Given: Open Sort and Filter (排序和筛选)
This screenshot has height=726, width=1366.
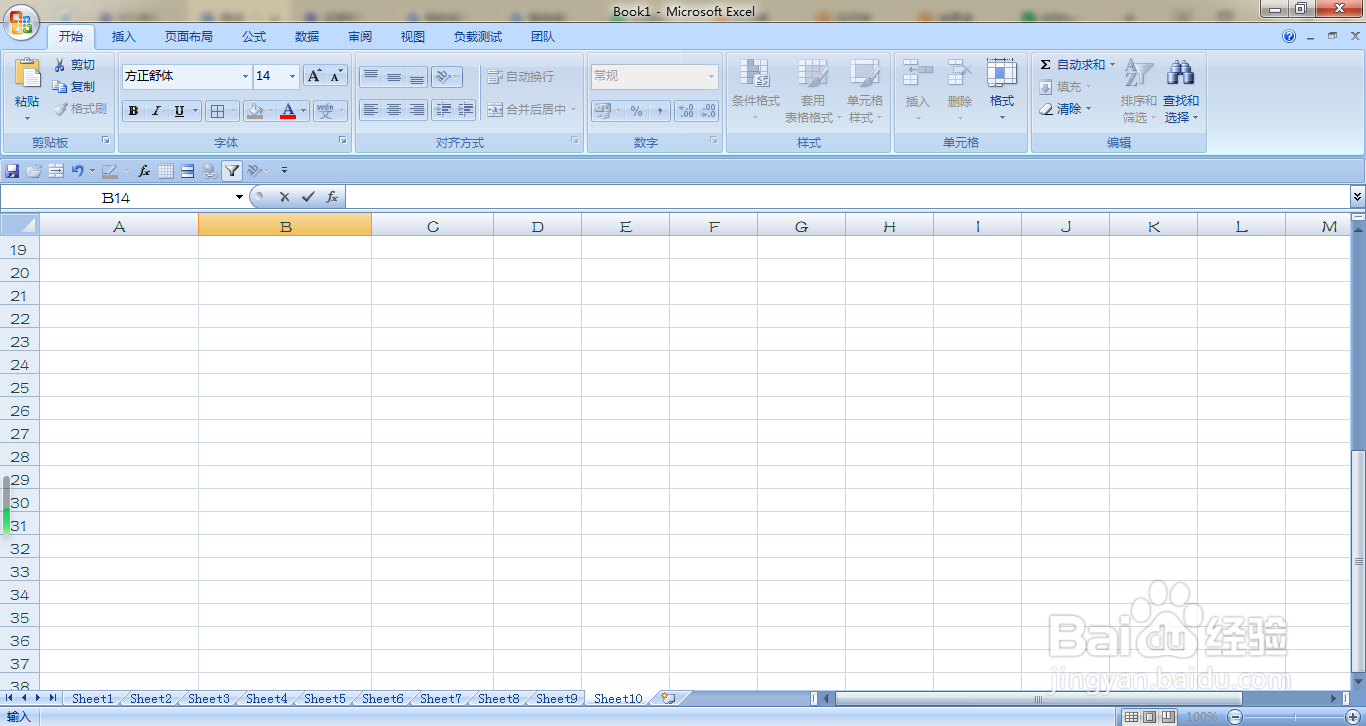Looking at the screenshot, I should pos(1138,90).
